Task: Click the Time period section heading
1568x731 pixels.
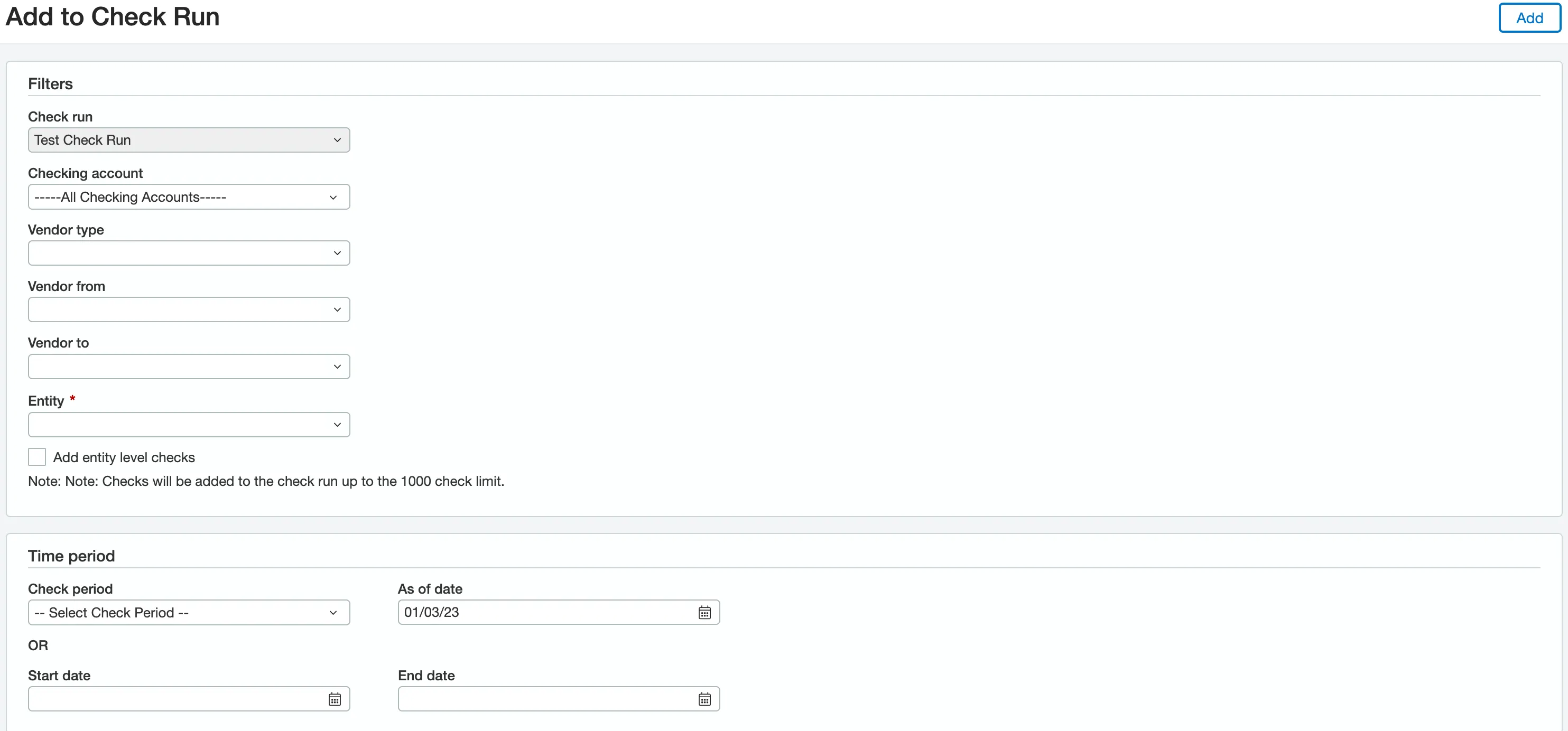Action: (71, 556)
